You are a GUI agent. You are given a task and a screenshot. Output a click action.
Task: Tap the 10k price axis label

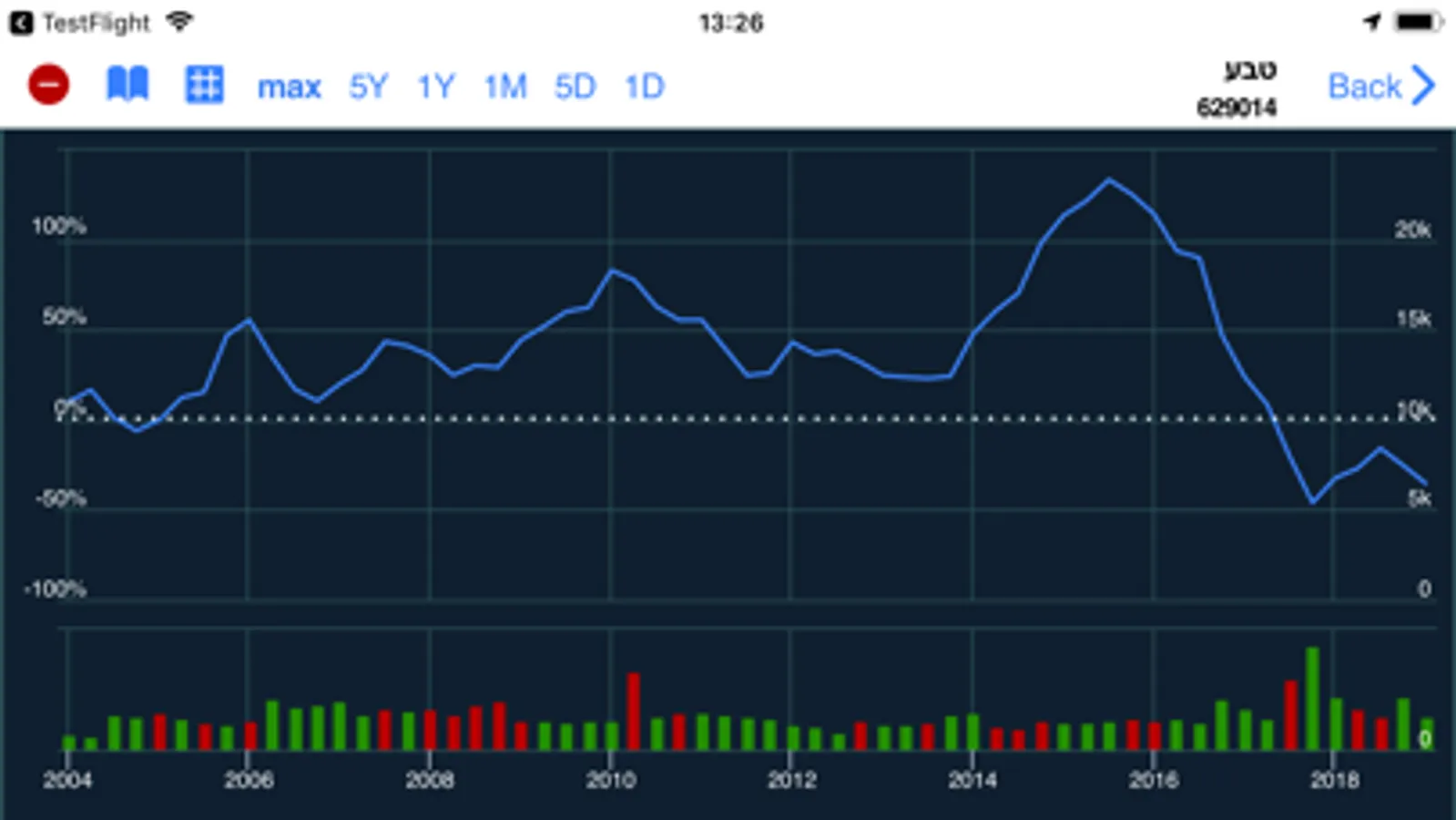point(1416,411)
